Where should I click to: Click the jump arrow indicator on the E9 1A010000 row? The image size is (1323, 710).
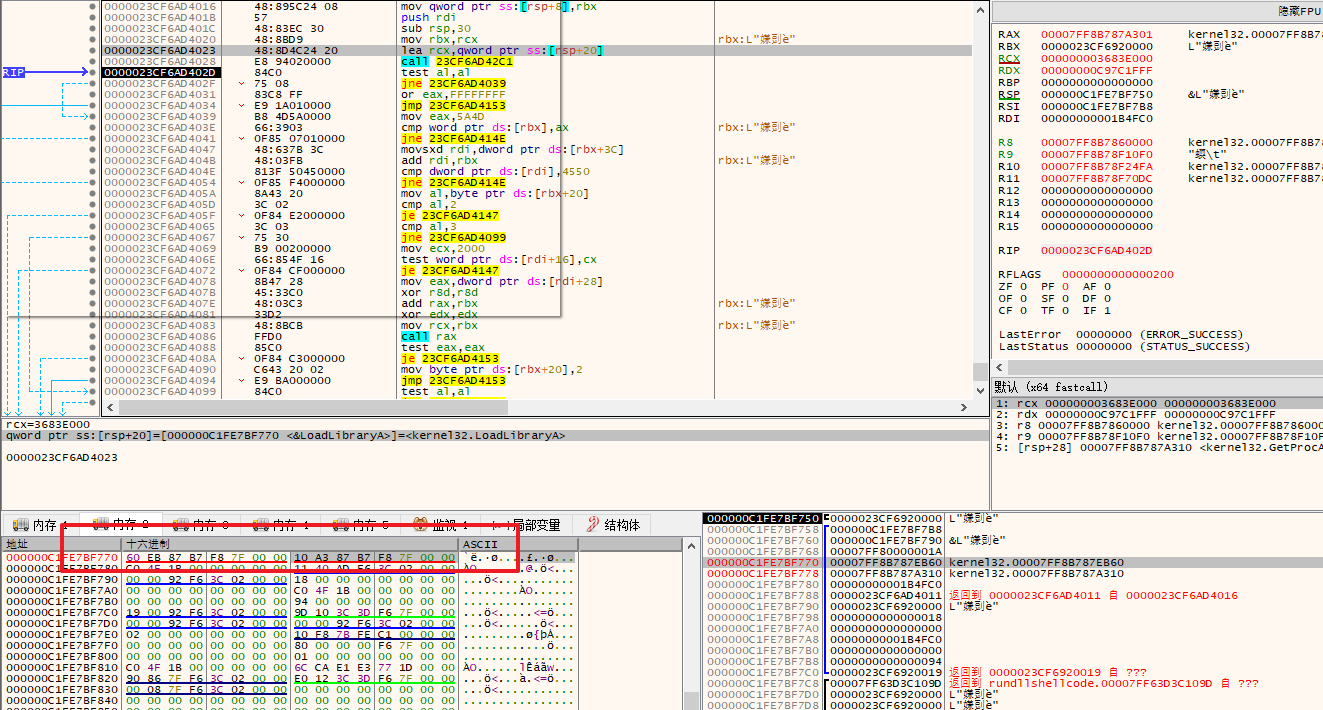(242, 105)
